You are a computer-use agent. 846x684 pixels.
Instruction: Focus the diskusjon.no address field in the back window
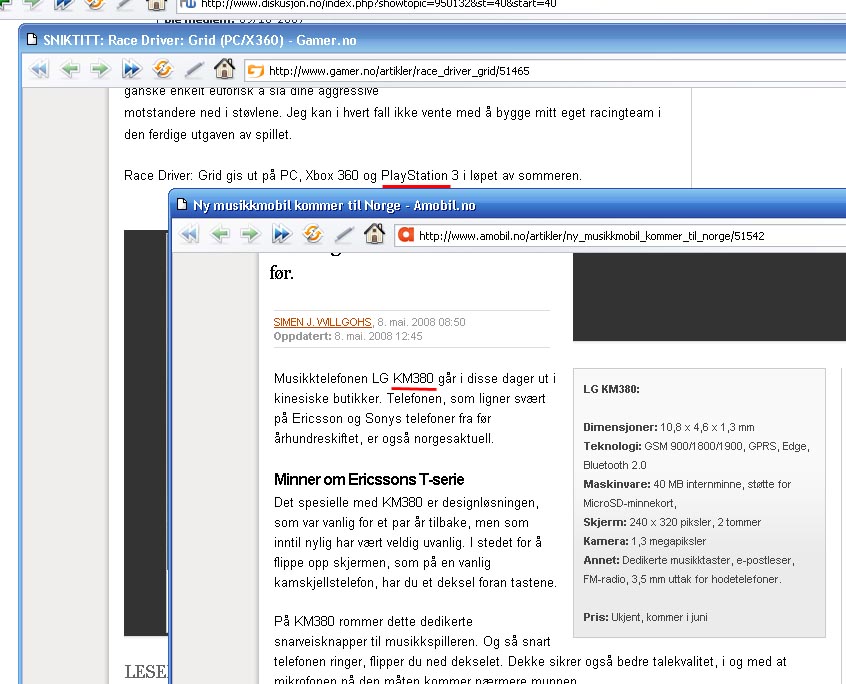(x=513, y=4)
